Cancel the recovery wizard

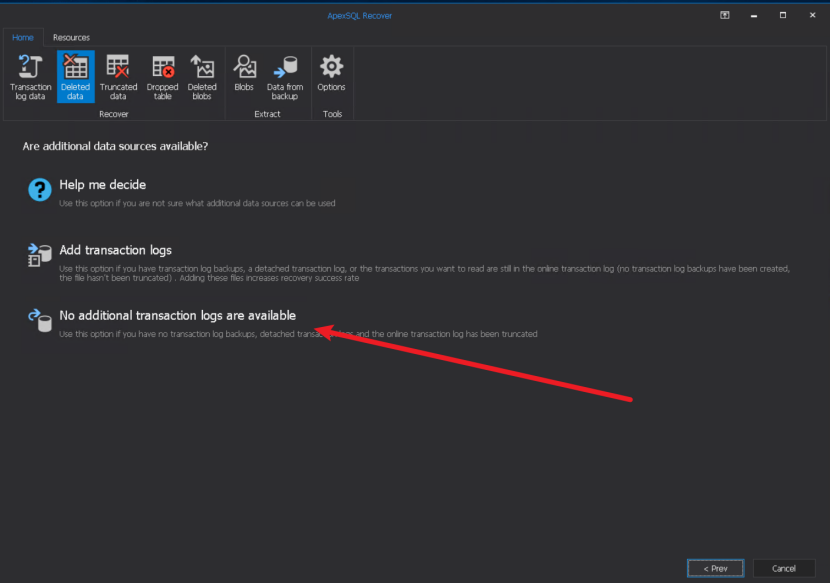pyautogui.click(x=784, y=567)
